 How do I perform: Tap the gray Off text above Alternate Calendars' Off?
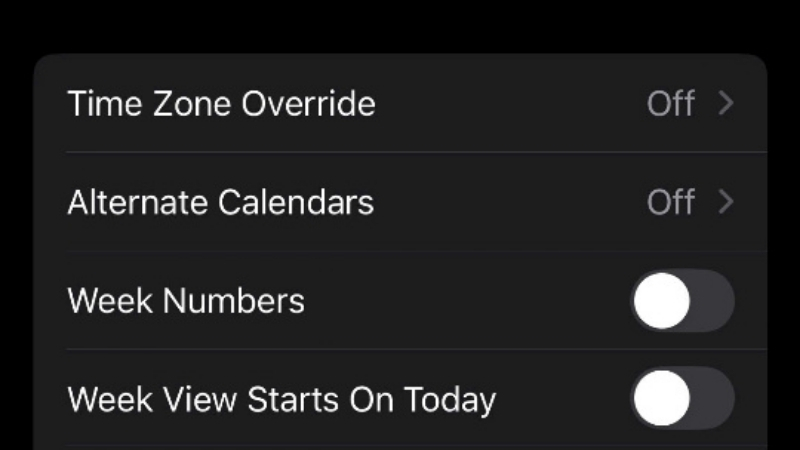(x=670, y=104)
